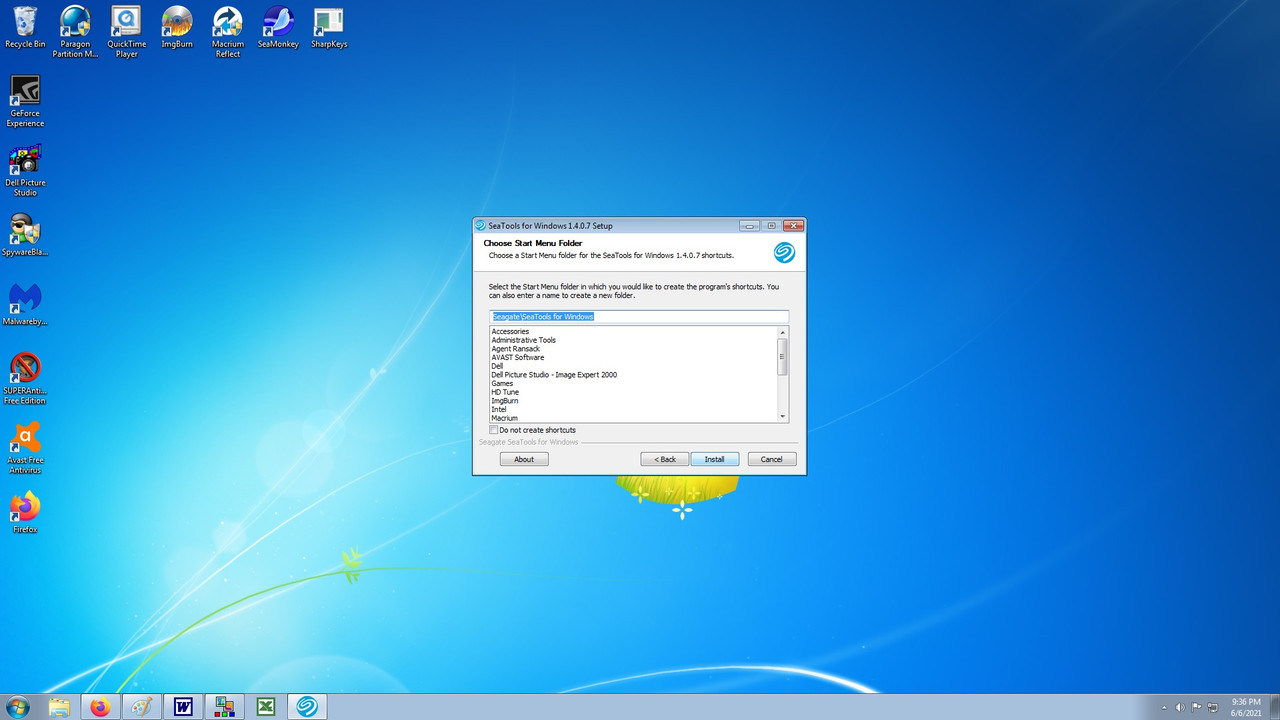Screen dimensions: 1280x720
Task: Click the folder list scroll down arrow
Action: tap(783, 417)
